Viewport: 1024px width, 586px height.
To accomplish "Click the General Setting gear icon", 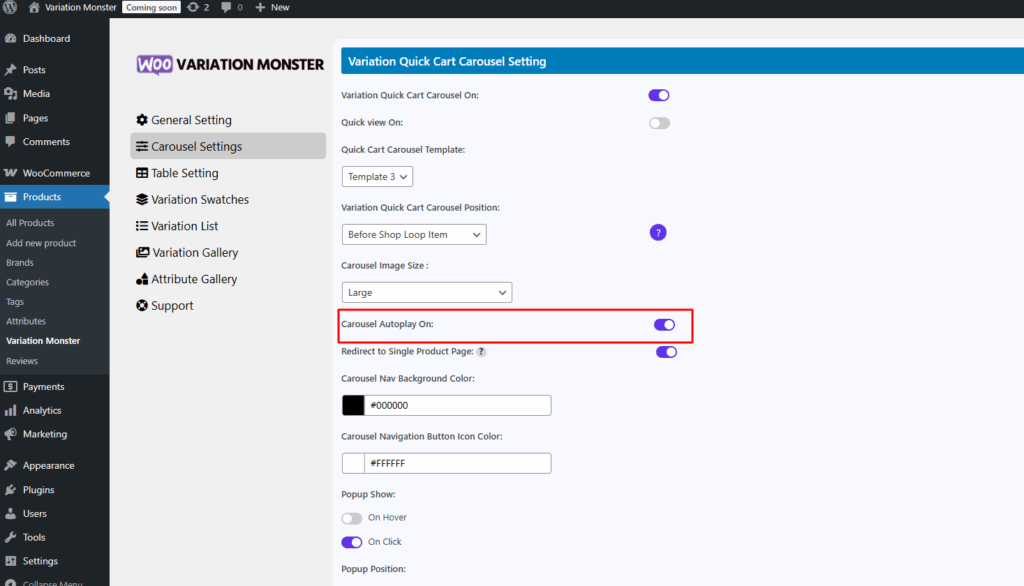I will pos(142,120).
